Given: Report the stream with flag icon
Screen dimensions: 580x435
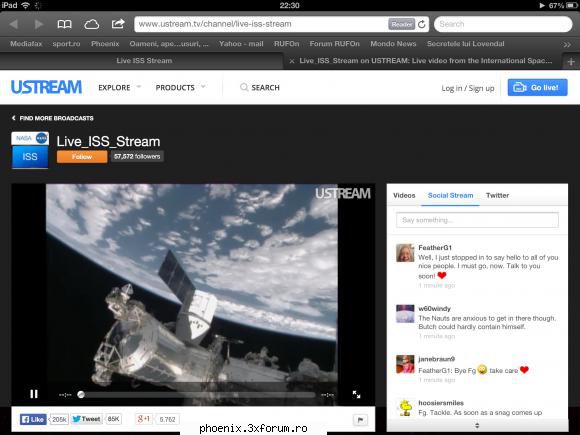Looking at the screenshot, I should 360,419.
